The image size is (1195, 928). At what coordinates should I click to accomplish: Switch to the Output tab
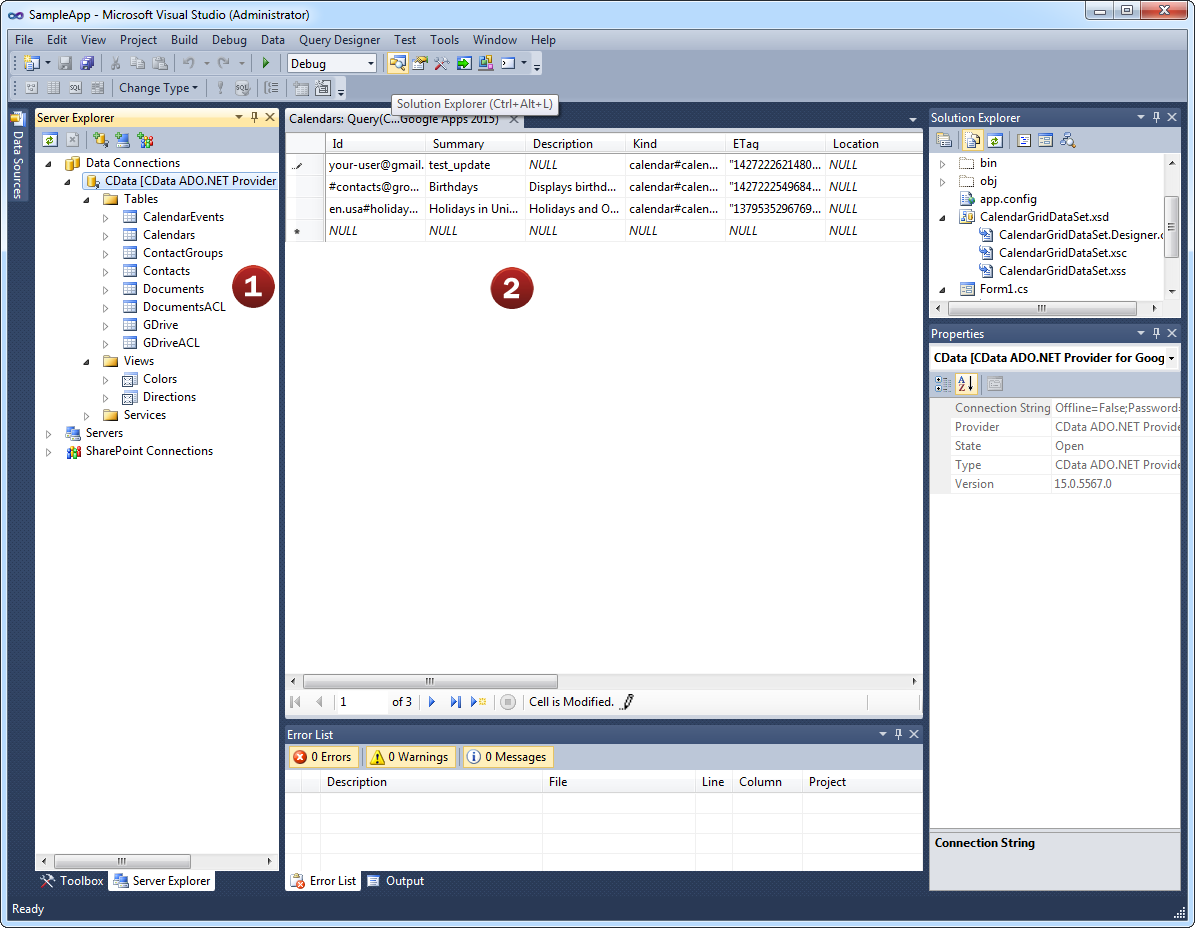tap(396, 881)
